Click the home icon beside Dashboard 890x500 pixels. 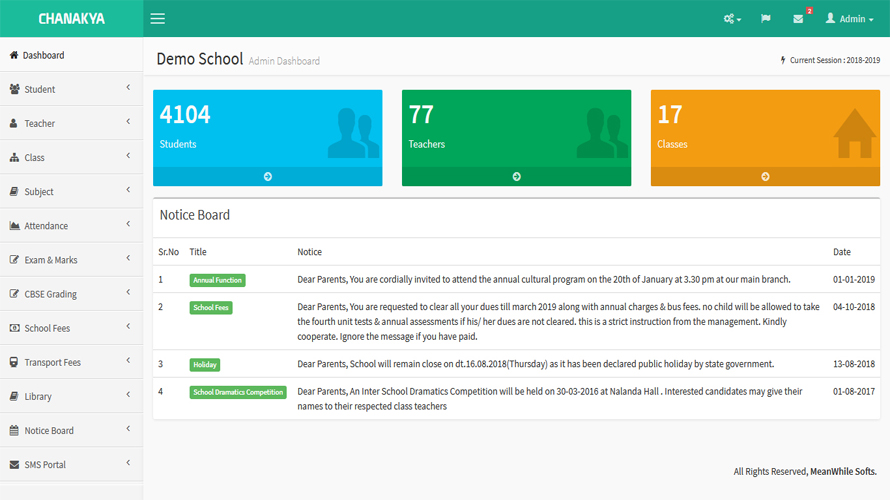(x=14, y=55)
